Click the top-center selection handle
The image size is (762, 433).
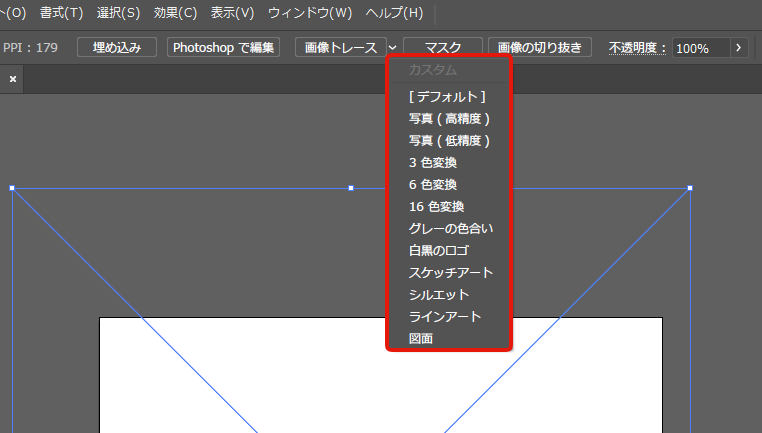351,188
